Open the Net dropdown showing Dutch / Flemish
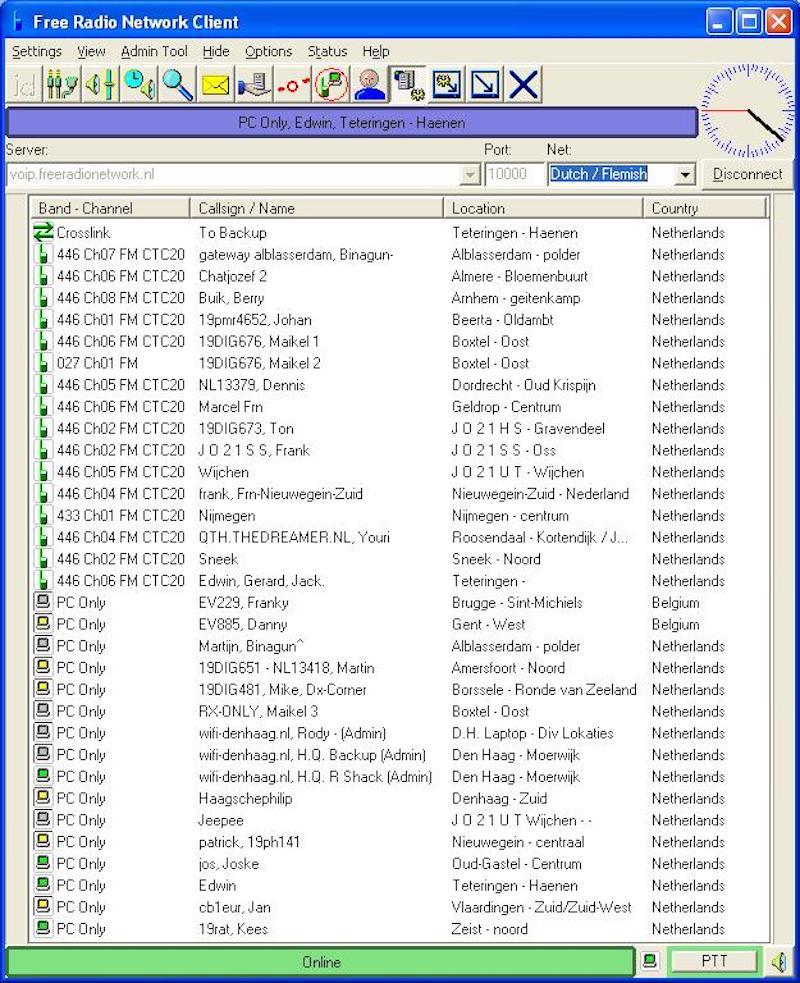 (685, 174)
